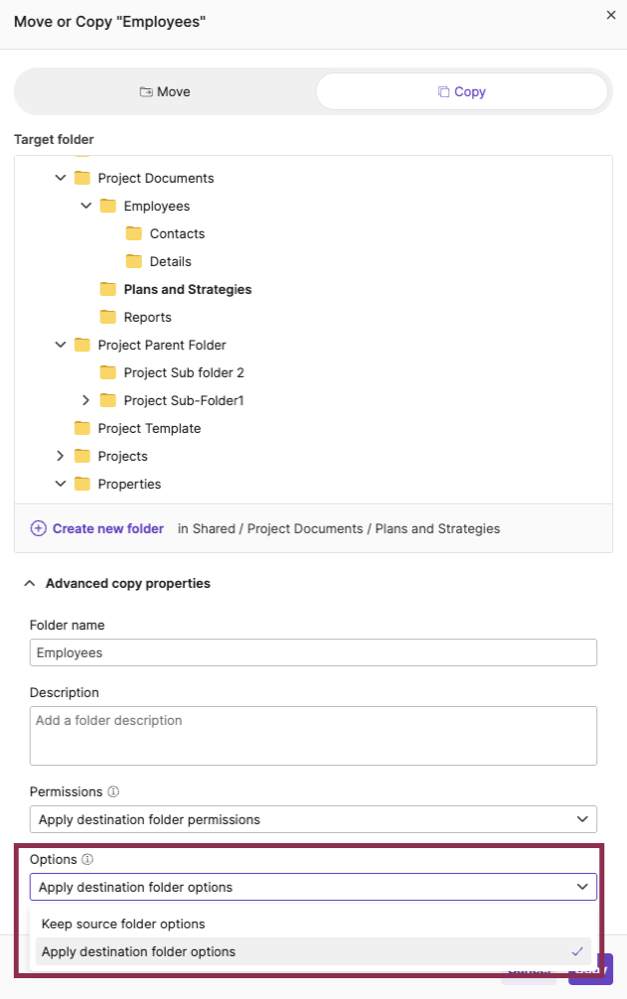Collapse the Project Parent Folder node
The image size is (627, 999).
tap(60, 344)
